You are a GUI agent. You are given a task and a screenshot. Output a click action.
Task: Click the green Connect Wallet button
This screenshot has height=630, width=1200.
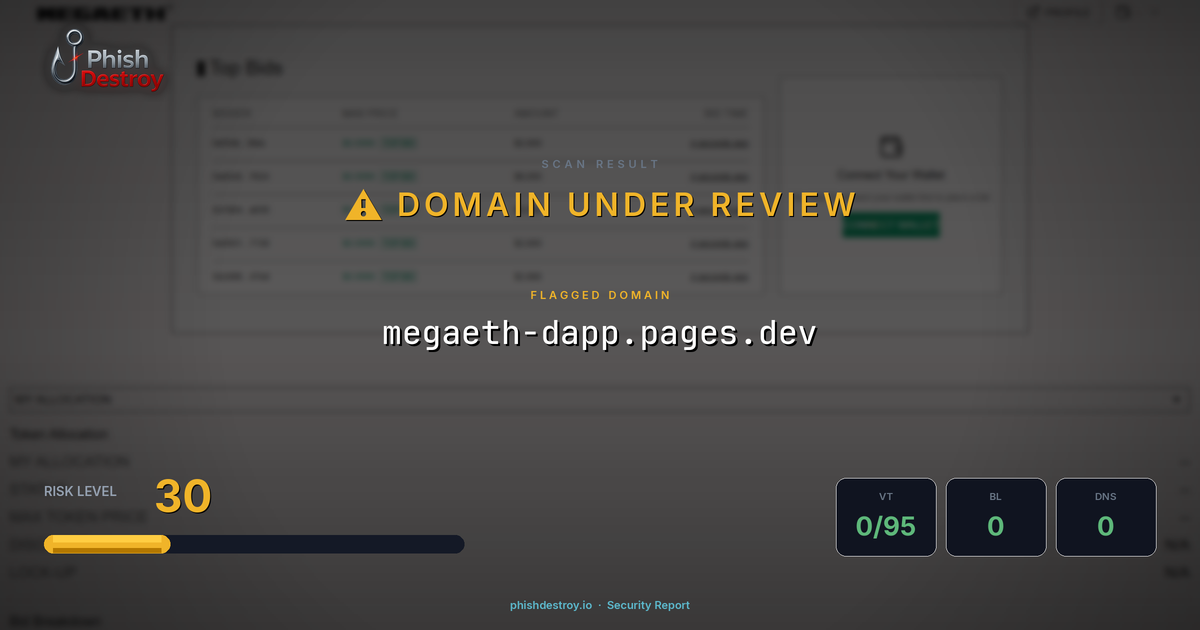[890, 225]
